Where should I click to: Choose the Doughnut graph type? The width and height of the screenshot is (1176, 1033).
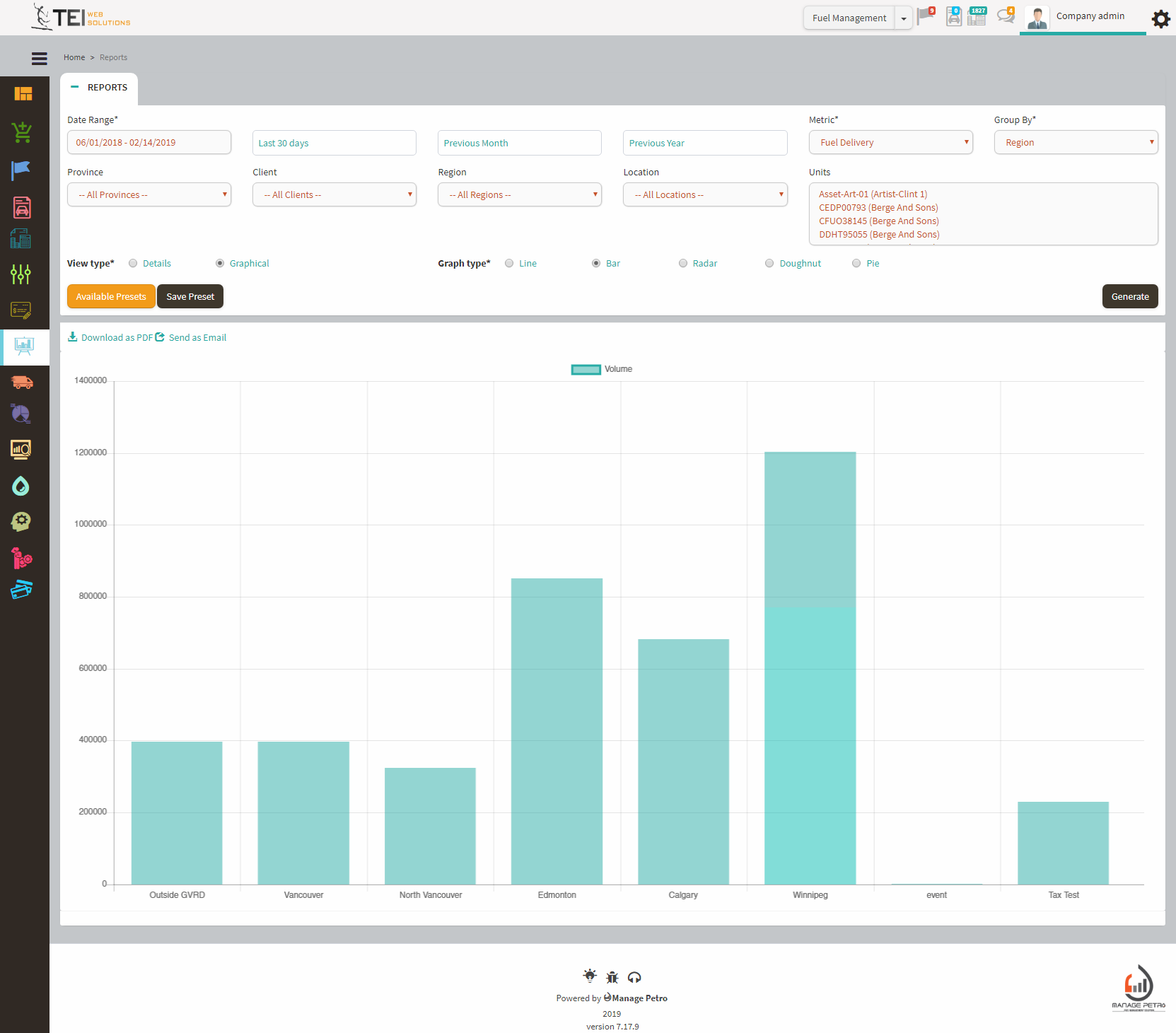769,263
